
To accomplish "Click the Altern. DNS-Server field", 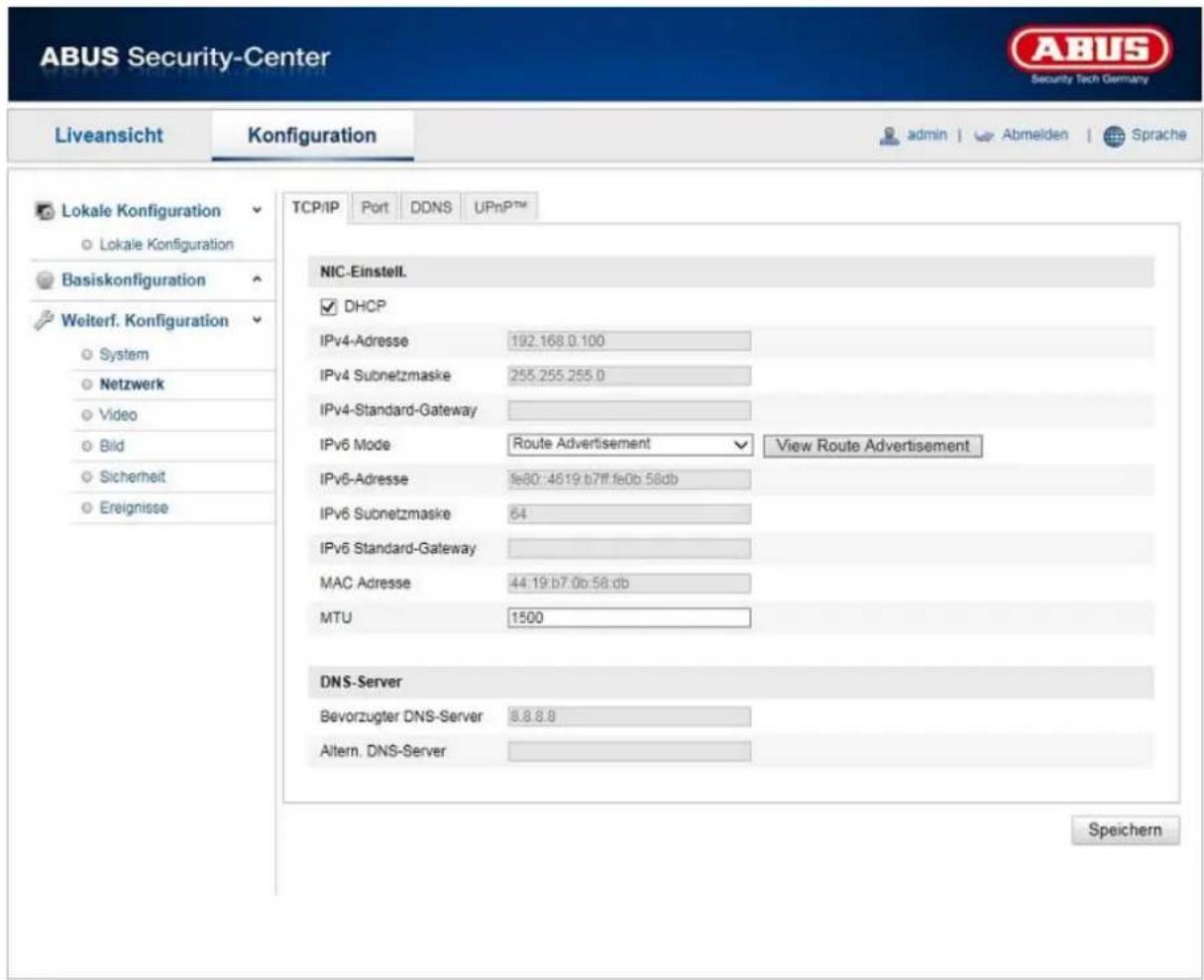I will [629, 751].
